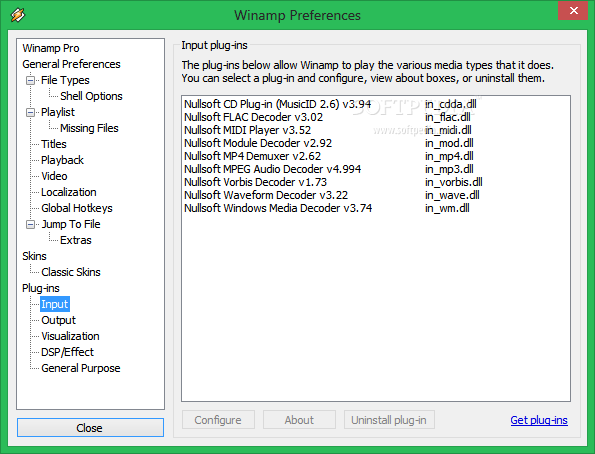This screenshot has height=454, width=595.
Task: Open the Skins section
Action: [34, 256]
